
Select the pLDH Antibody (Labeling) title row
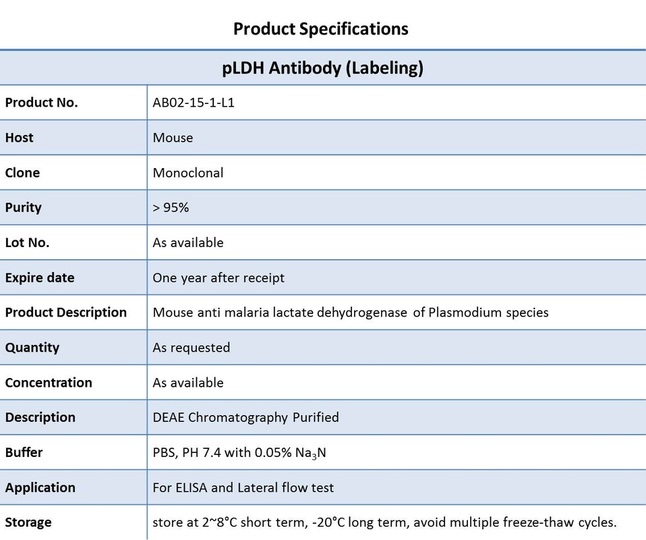point(323,68)
